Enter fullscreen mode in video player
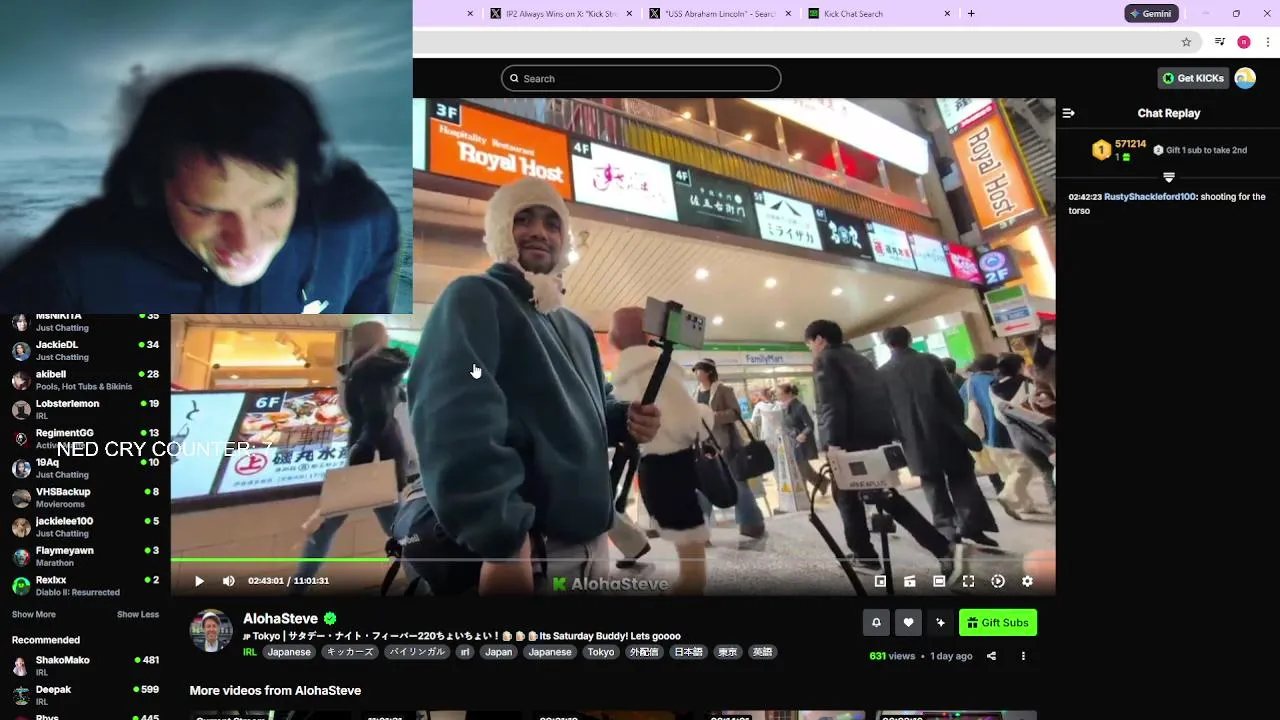 click(x=968, y=581)
